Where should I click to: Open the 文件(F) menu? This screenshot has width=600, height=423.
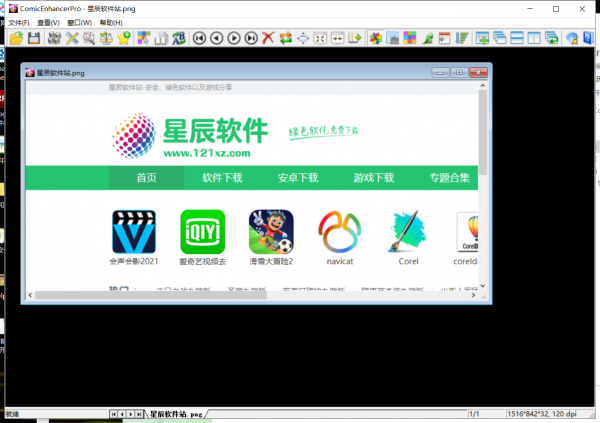pyautogui.click(x=19, y=23)
